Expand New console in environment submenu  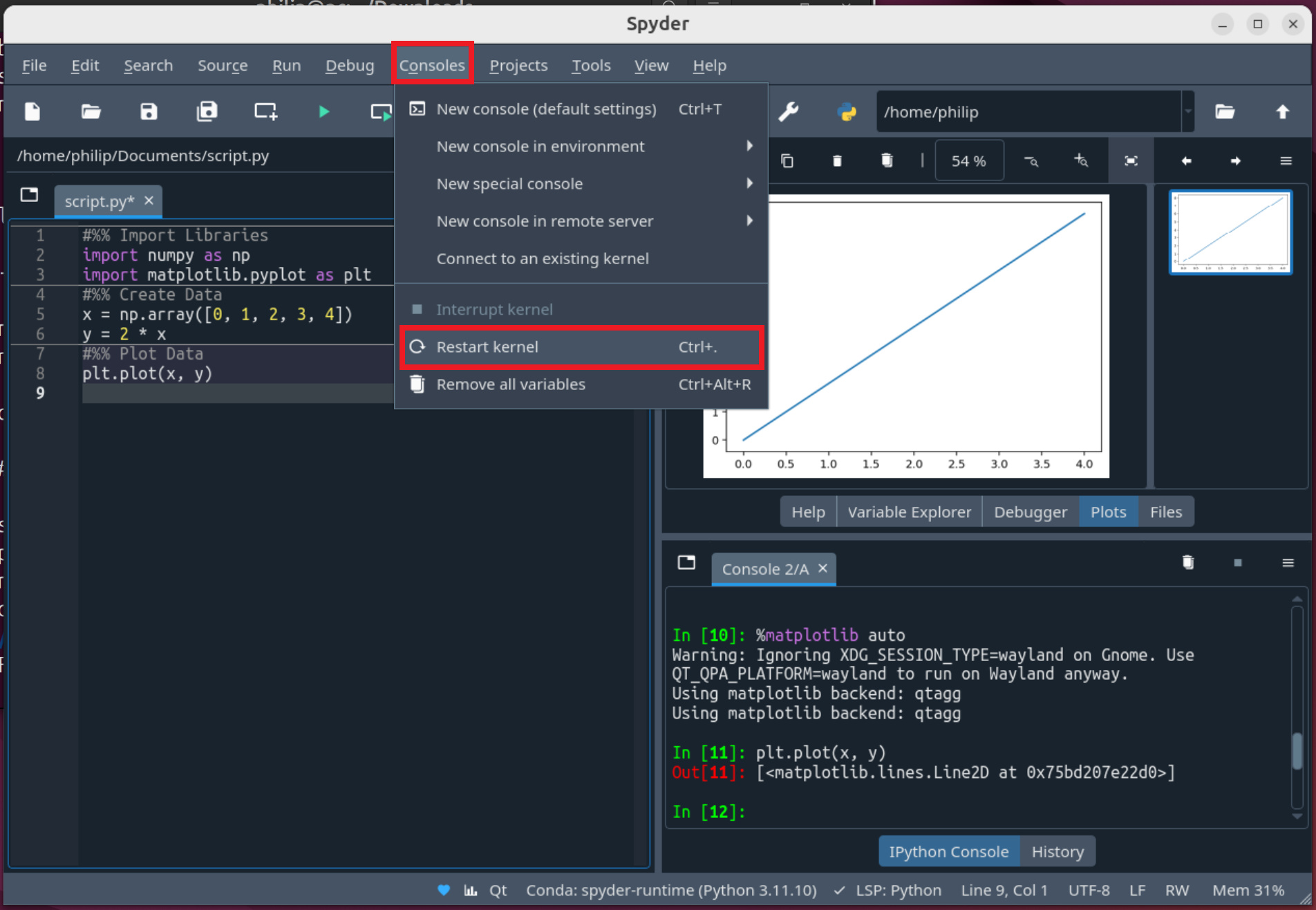pos(581,146)
